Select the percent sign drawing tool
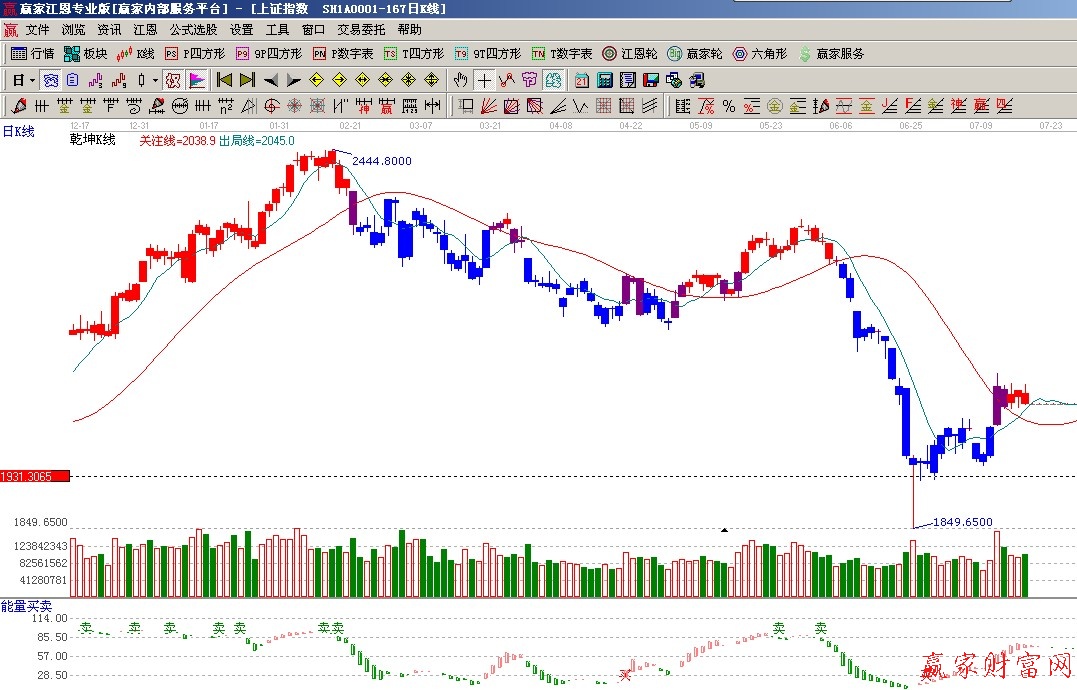Image resolution: width=1077 pixels, height=690 pixels. tap(729, 106)
